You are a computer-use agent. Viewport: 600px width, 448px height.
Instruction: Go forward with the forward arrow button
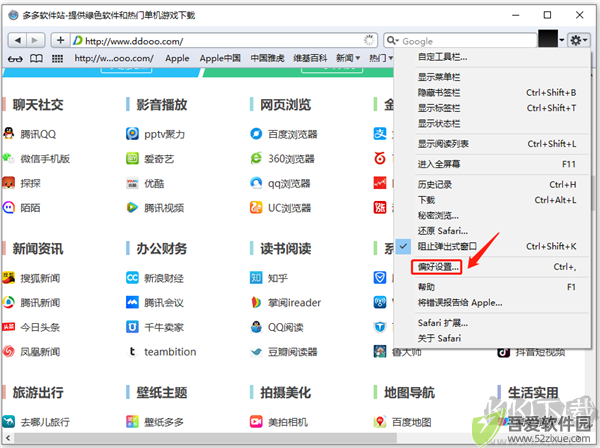[x=35, y=40]
